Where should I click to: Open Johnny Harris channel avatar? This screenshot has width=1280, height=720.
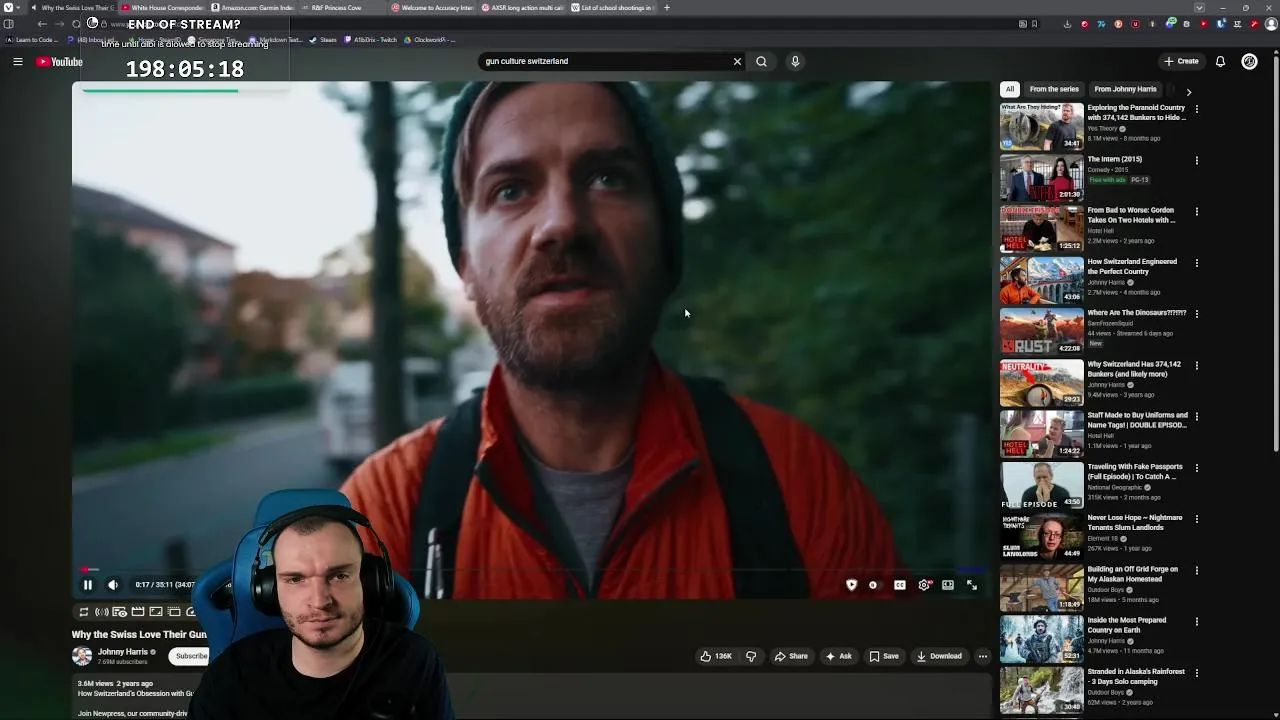pyautogui.click(x=82, y=656)
